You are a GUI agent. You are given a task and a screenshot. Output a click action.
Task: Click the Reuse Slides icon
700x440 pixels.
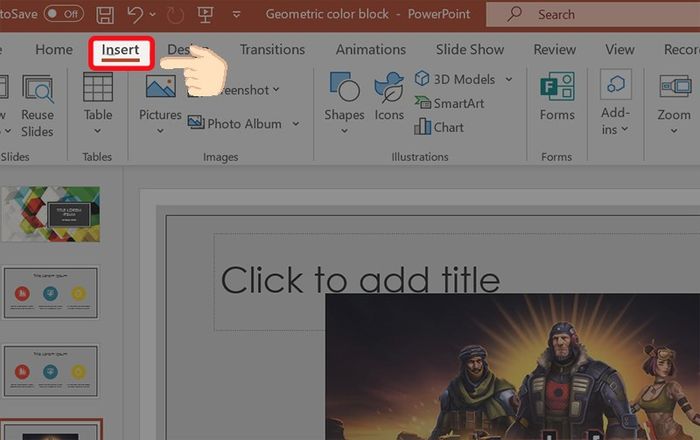pyautogui.click(x=38, y=88)
